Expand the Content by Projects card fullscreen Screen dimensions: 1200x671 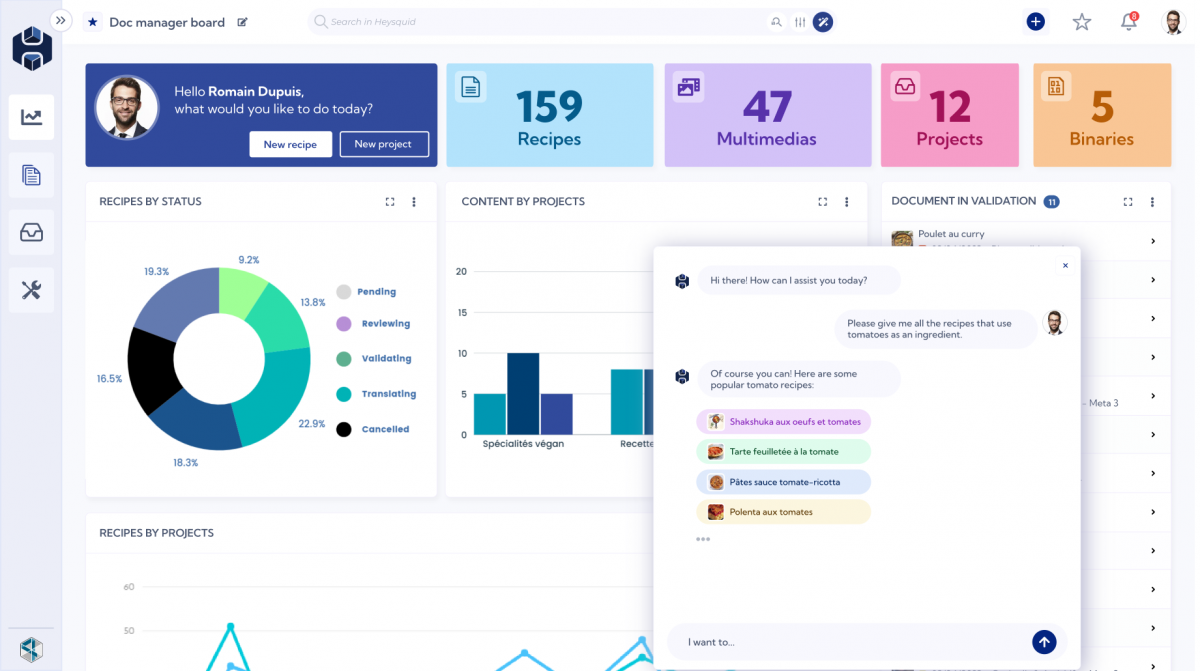pyautogui.click(x=822, y=201)
